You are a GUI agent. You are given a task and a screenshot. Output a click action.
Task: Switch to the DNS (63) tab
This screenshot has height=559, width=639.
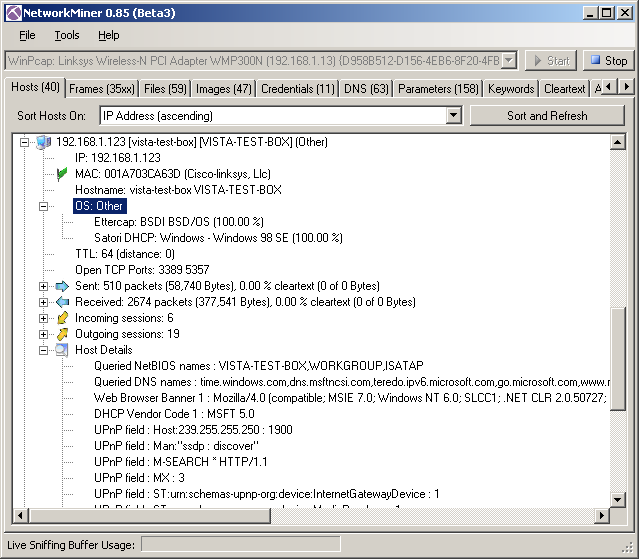(366, 89)
